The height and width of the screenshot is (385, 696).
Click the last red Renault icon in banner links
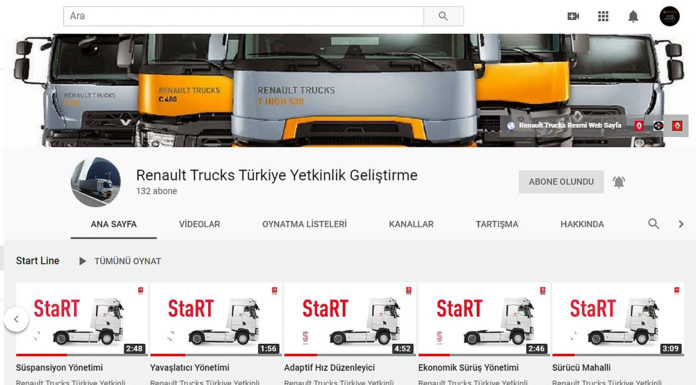(x=677, y=126)
